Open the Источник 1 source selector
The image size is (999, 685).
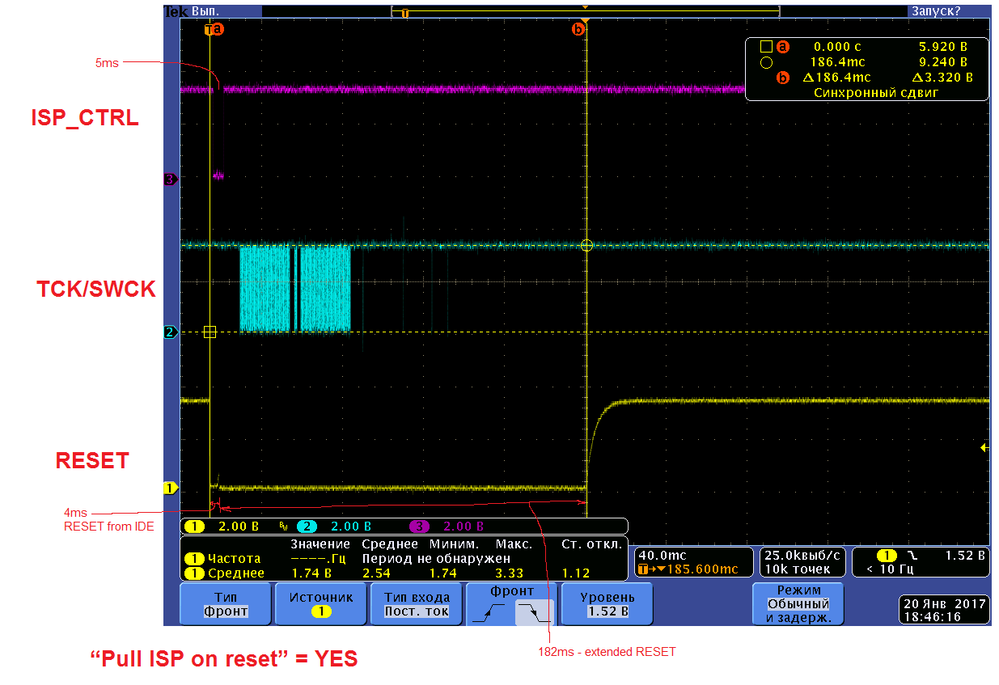320,602
